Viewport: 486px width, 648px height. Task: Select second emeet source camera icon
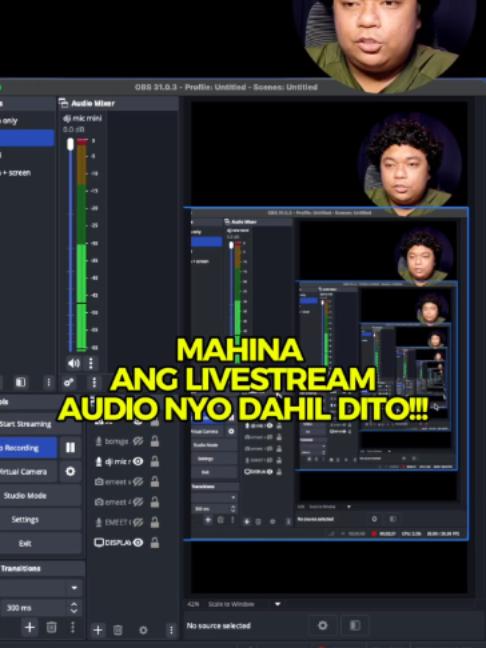(x=99, y=502)
